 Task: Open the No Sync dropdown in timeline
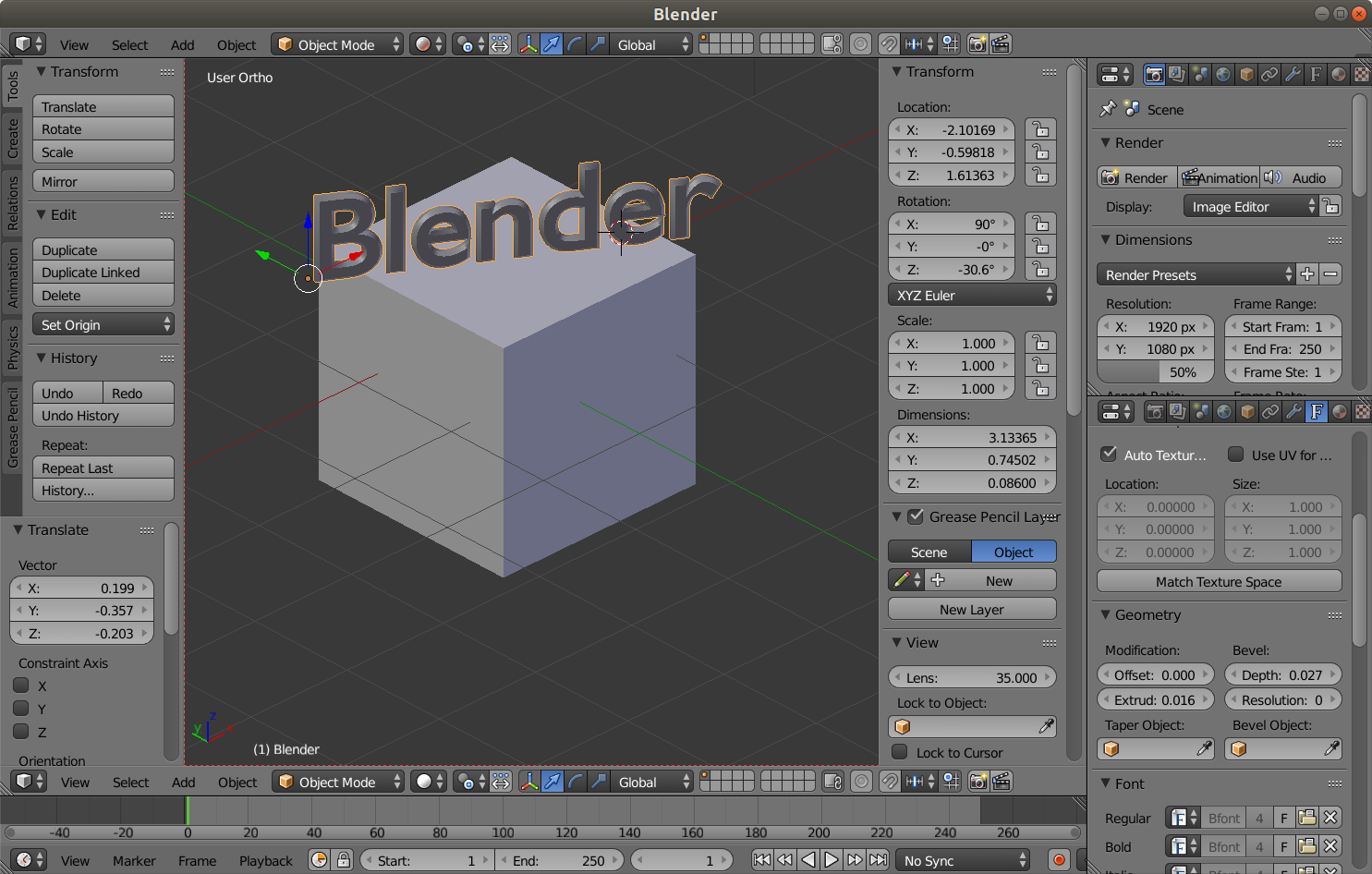963,860
